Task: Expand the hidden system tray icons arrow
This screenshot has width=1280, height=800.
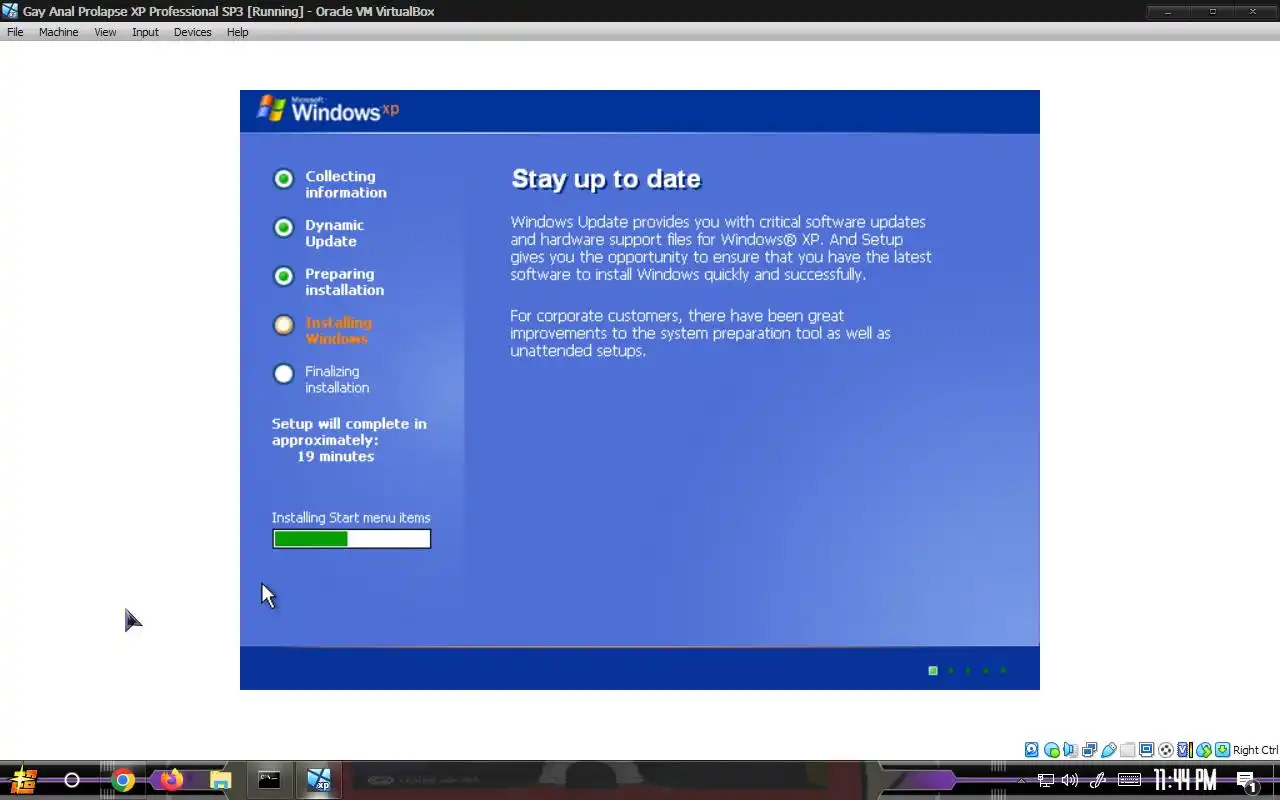Action: [x=1021, y=780]
